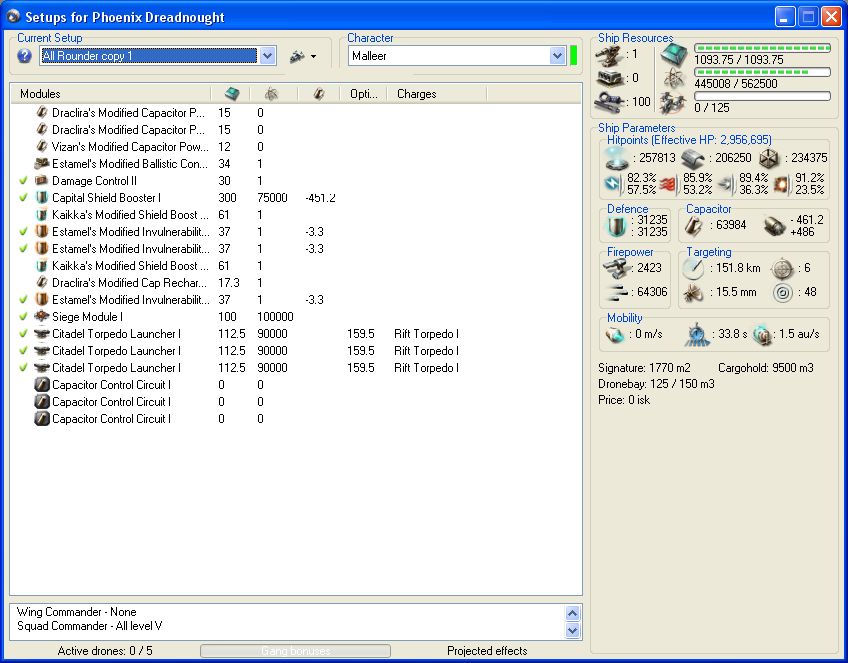This screenshot has width=848, height=663.
Task: Expand the small arrow beside the ship icon
Action: [313, 56]
